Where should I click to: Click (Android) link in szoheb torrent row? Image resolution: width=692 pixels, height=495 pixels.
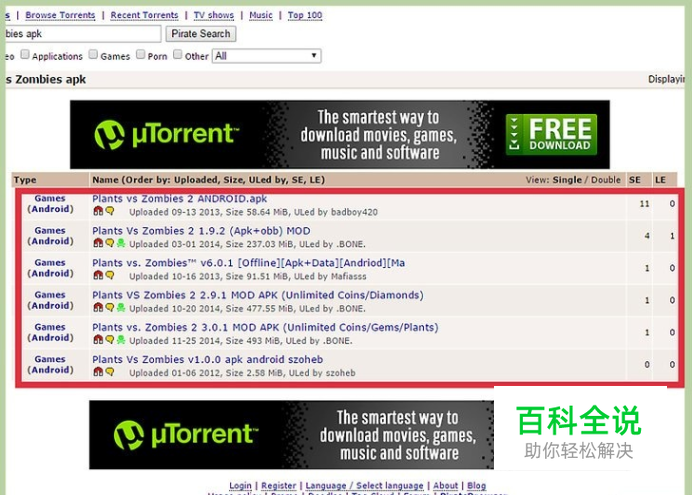coord(50,370)
